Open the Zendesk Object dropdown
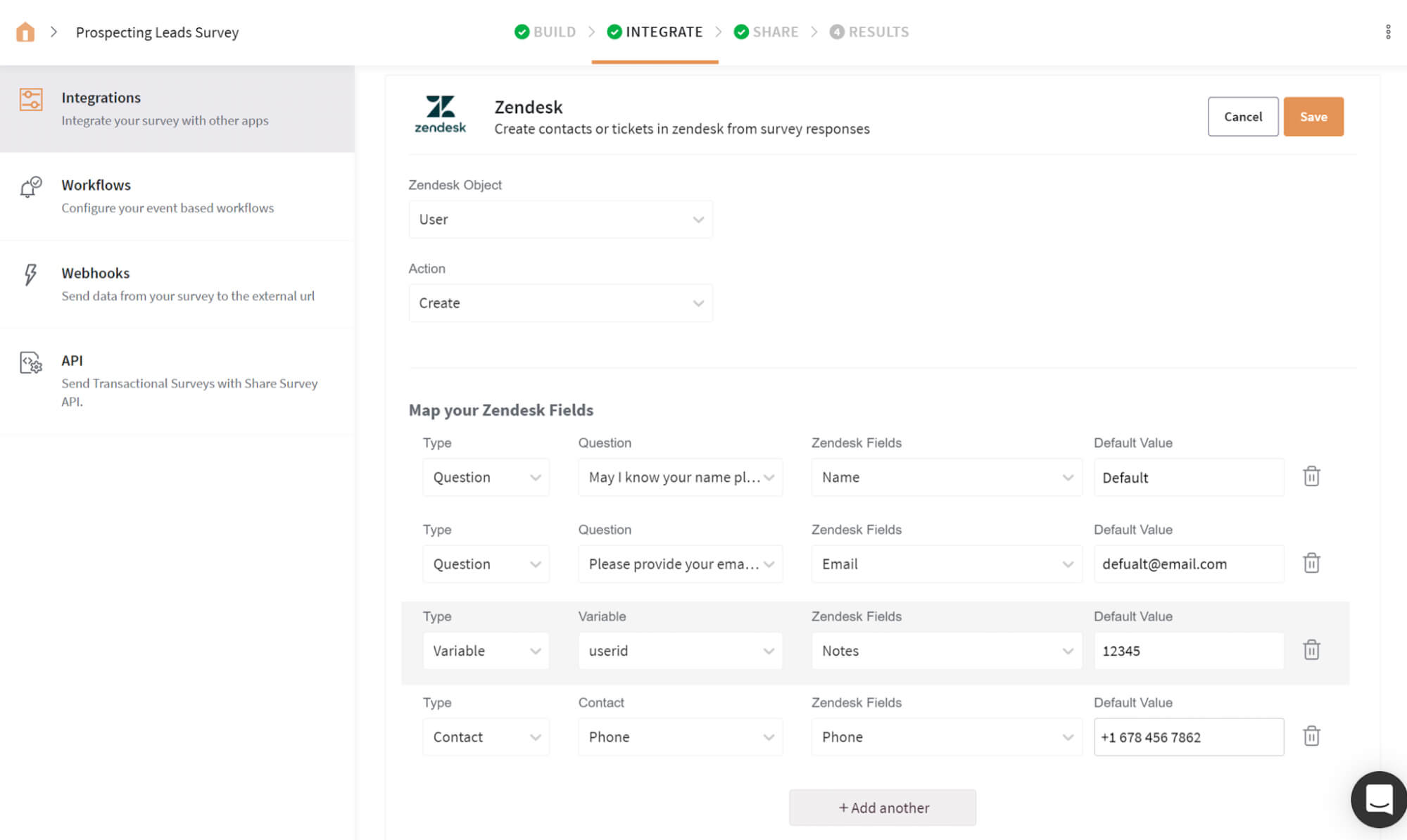The height and width of the screenshot is (840, 1407). point(560,219)
